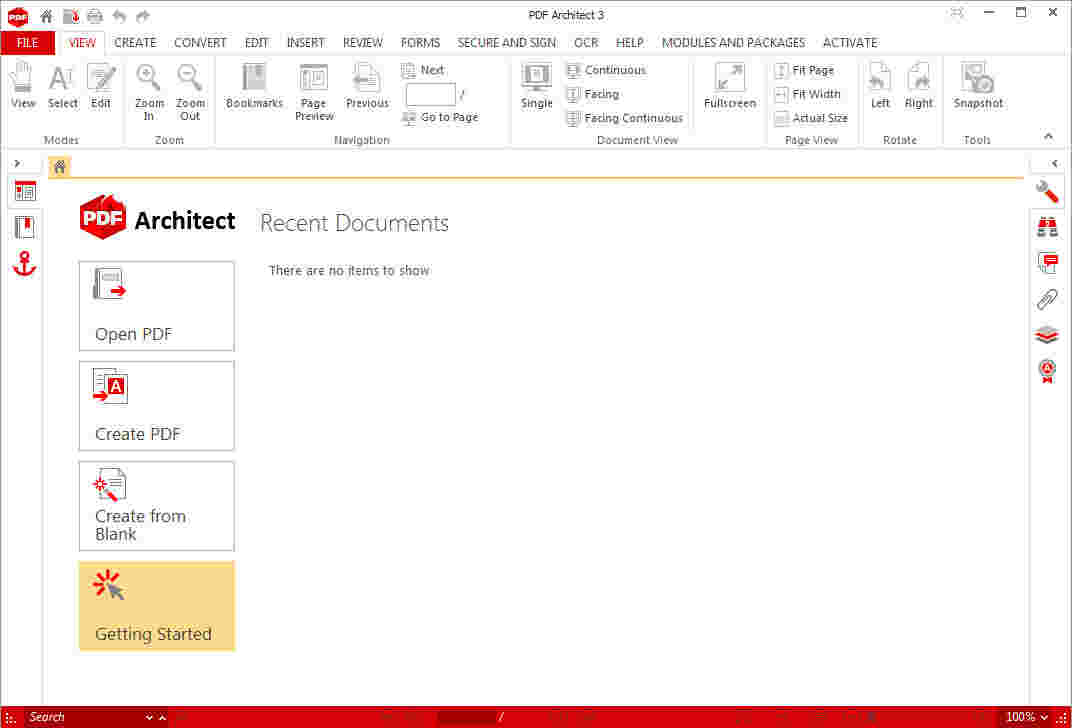Screen dimensions: 1072x728
Task: Rotate the page right
Action: click(918, 90)
